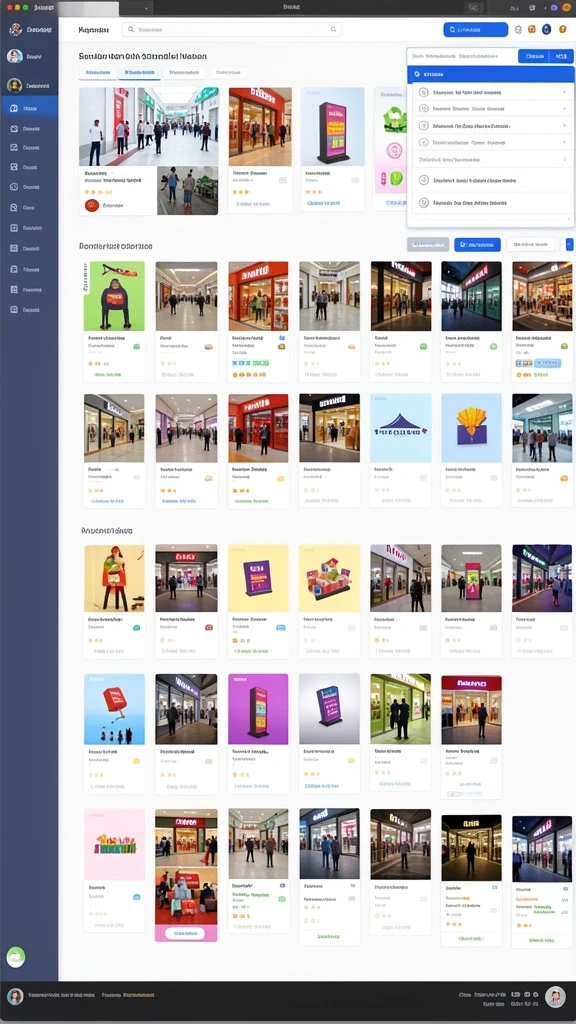Screen dimensions: 576x1024
Task: Click the red round badge under the first mall photo
Action: [92, 205]
